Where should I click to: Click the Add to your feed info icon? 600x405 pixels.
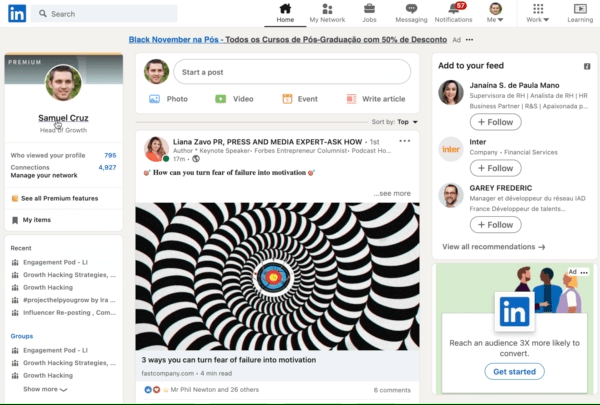[x=587, y=66]
